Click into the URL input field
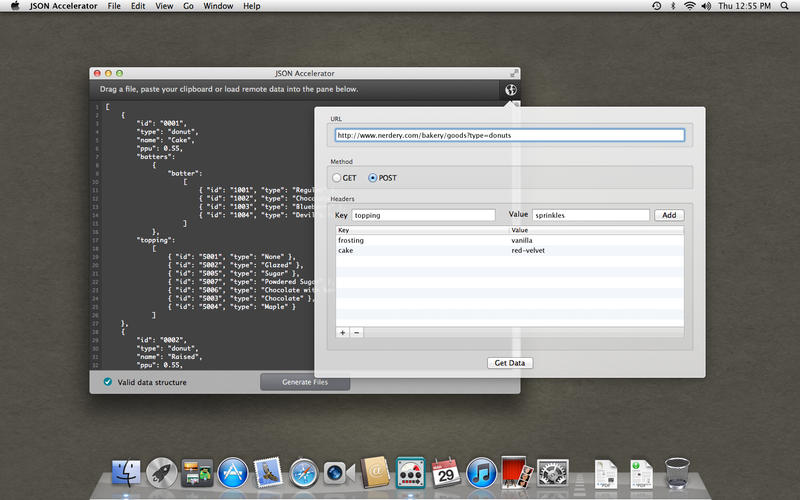This screenshot has width=800, height=500. (x=510, y=135)
